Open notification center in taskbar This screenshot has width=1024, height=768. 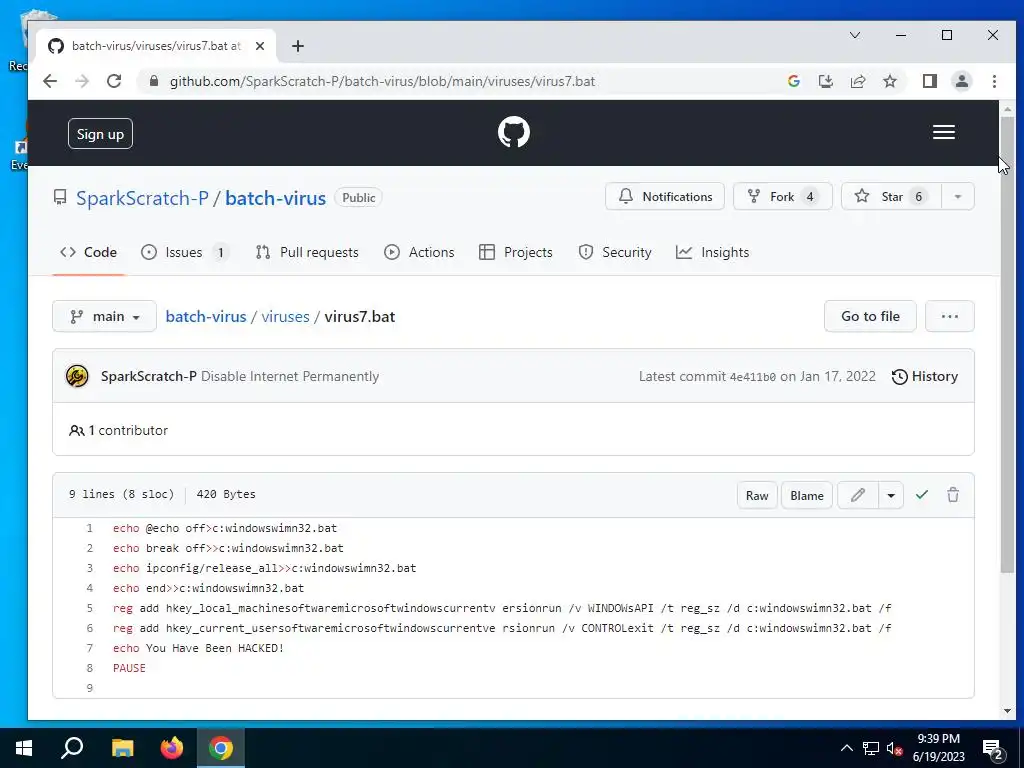click(993, 748)
